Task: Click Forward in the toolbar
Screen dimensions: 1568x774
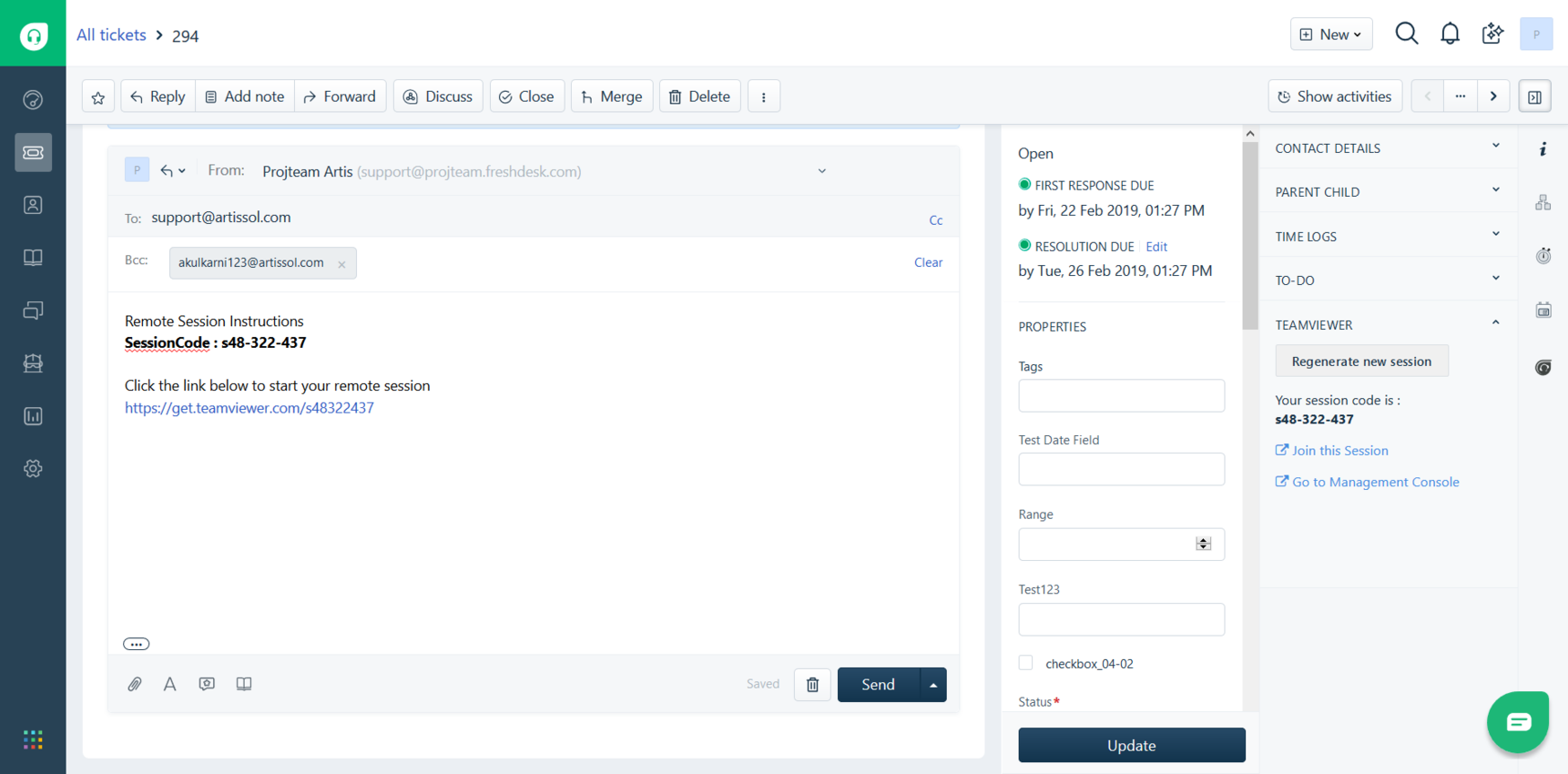Action: 340,97
